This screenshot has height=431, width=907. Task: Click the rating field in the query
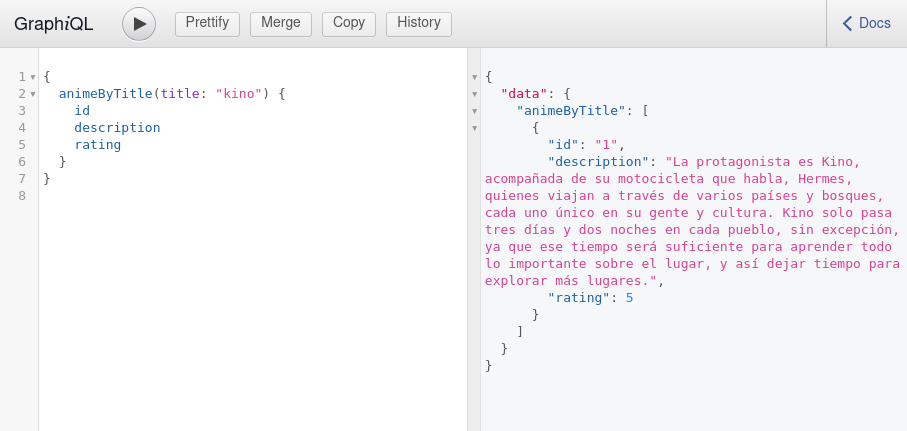(x=97, y=145)
